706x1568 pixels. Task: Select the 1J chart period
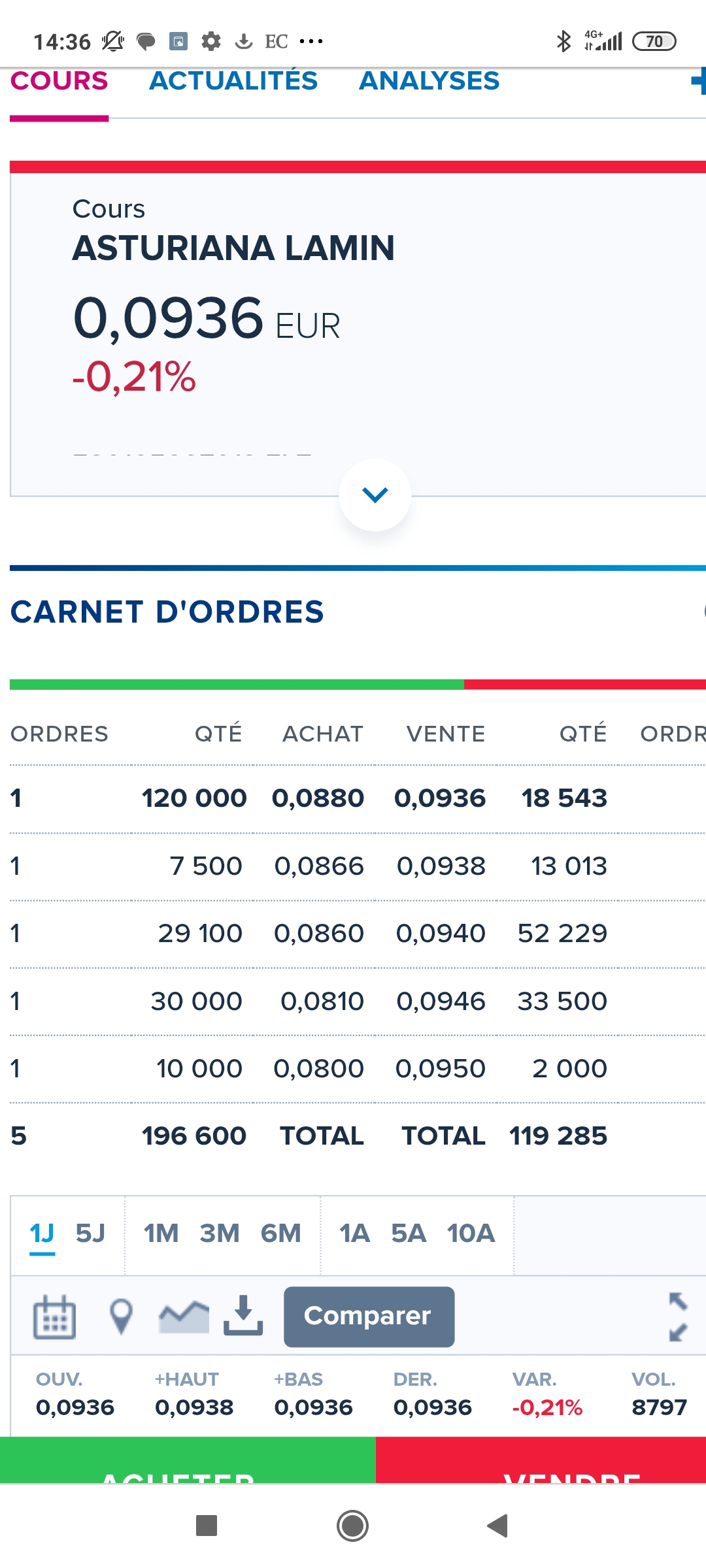pyautogui.click(x=42, y=1233)
